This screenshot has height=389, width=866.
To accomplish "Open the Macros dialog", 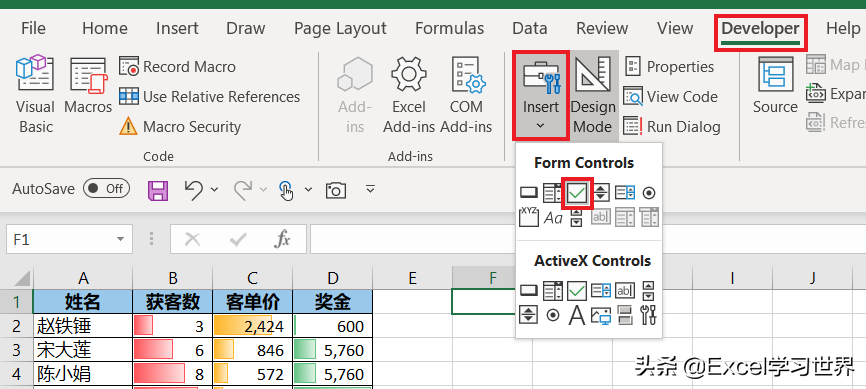I will coord(88,86).
